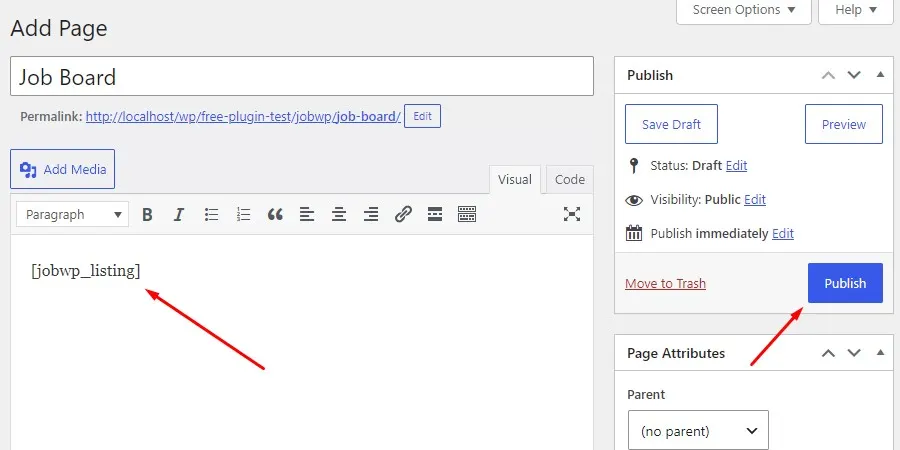Apply italic formatting
900x450 pixels.
pyautogui.click(x=179, y=215)
